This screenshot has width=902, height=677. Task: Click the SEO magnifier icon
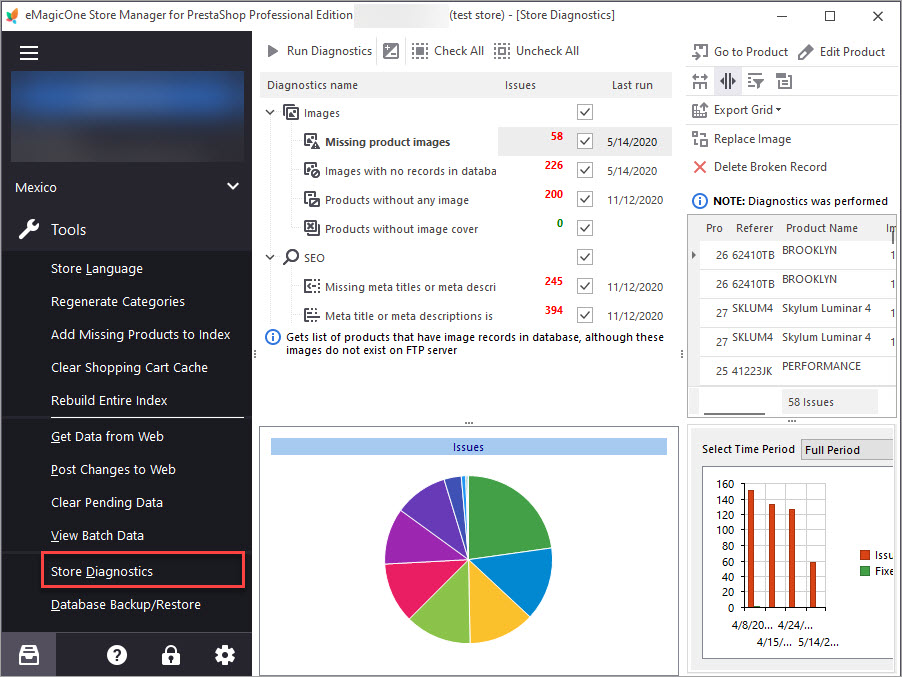point(291,257)
